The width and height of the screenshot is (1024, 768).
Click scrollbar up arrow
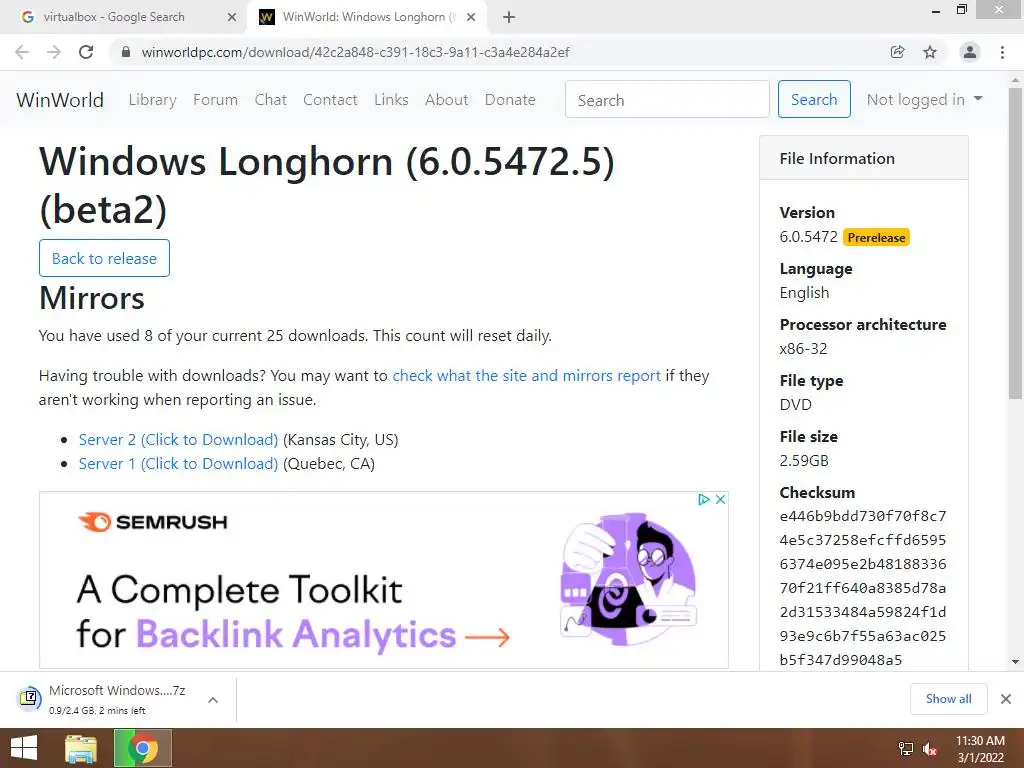pyautogui.click(x=1015, y=80)
